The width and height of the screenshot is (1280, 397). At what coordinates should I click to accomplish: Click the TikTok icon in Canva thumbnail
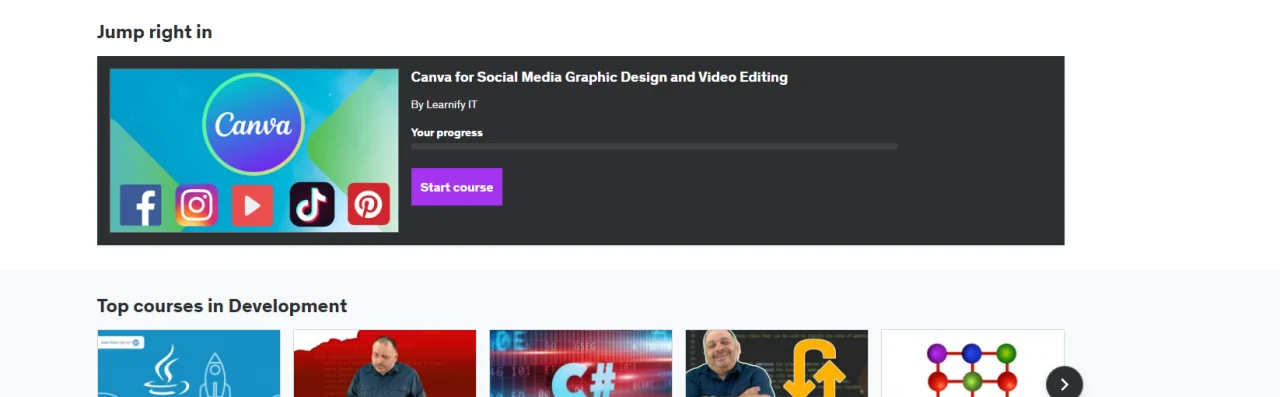click(312, 204)
